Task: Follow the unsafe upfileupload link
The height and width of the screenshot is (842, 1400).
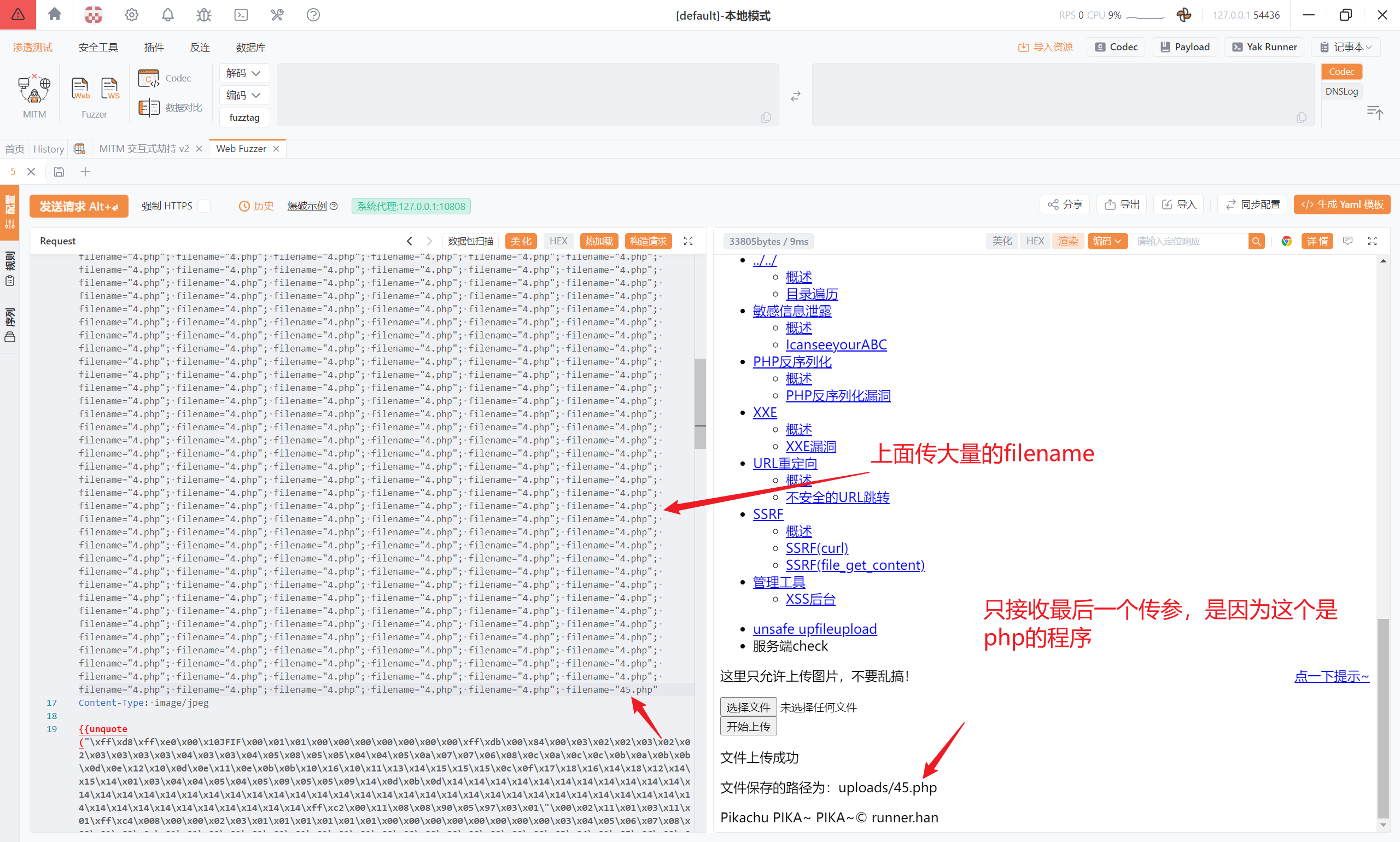Action: click(814, 629)
